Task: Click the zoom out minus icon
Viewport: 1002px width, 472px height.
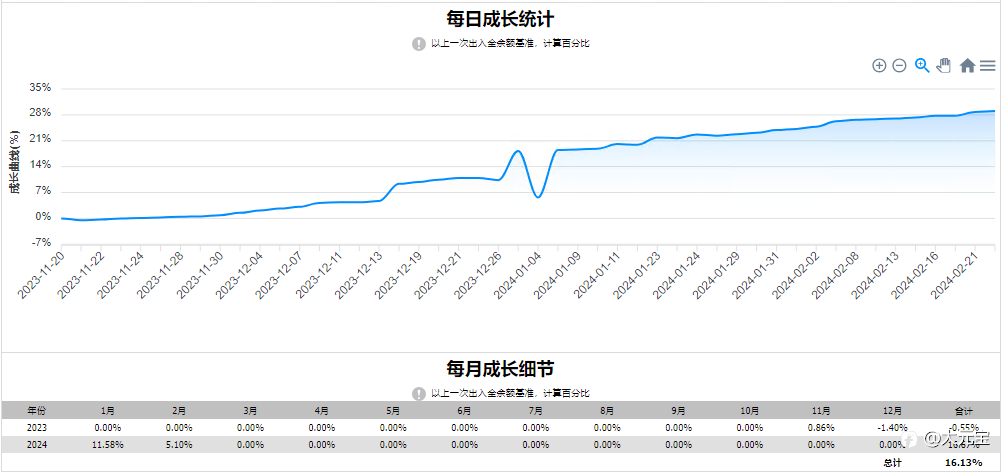Action: (899, 65)
